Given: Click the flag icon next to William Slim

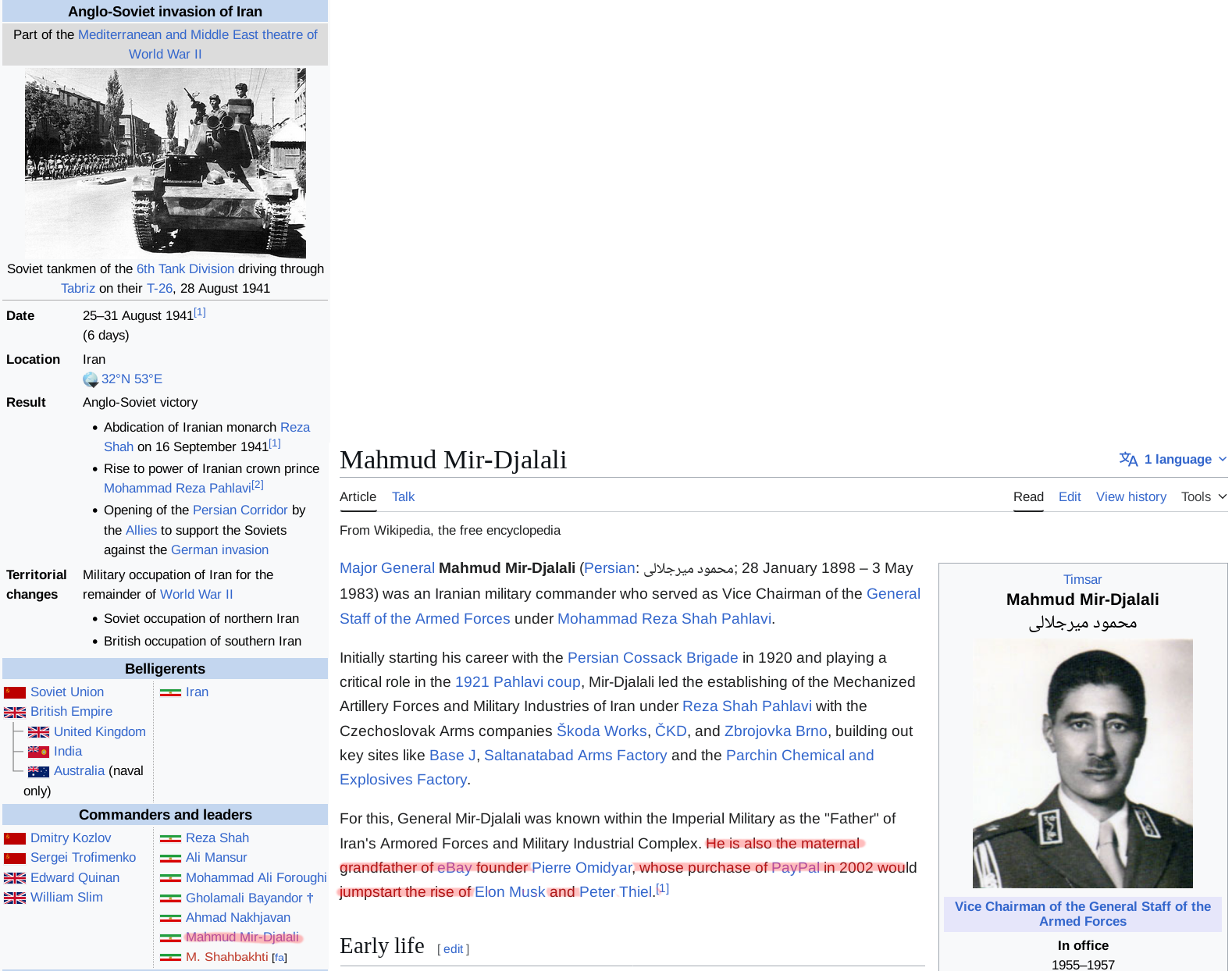Looking at the screenshot, I should pos(15,898).
